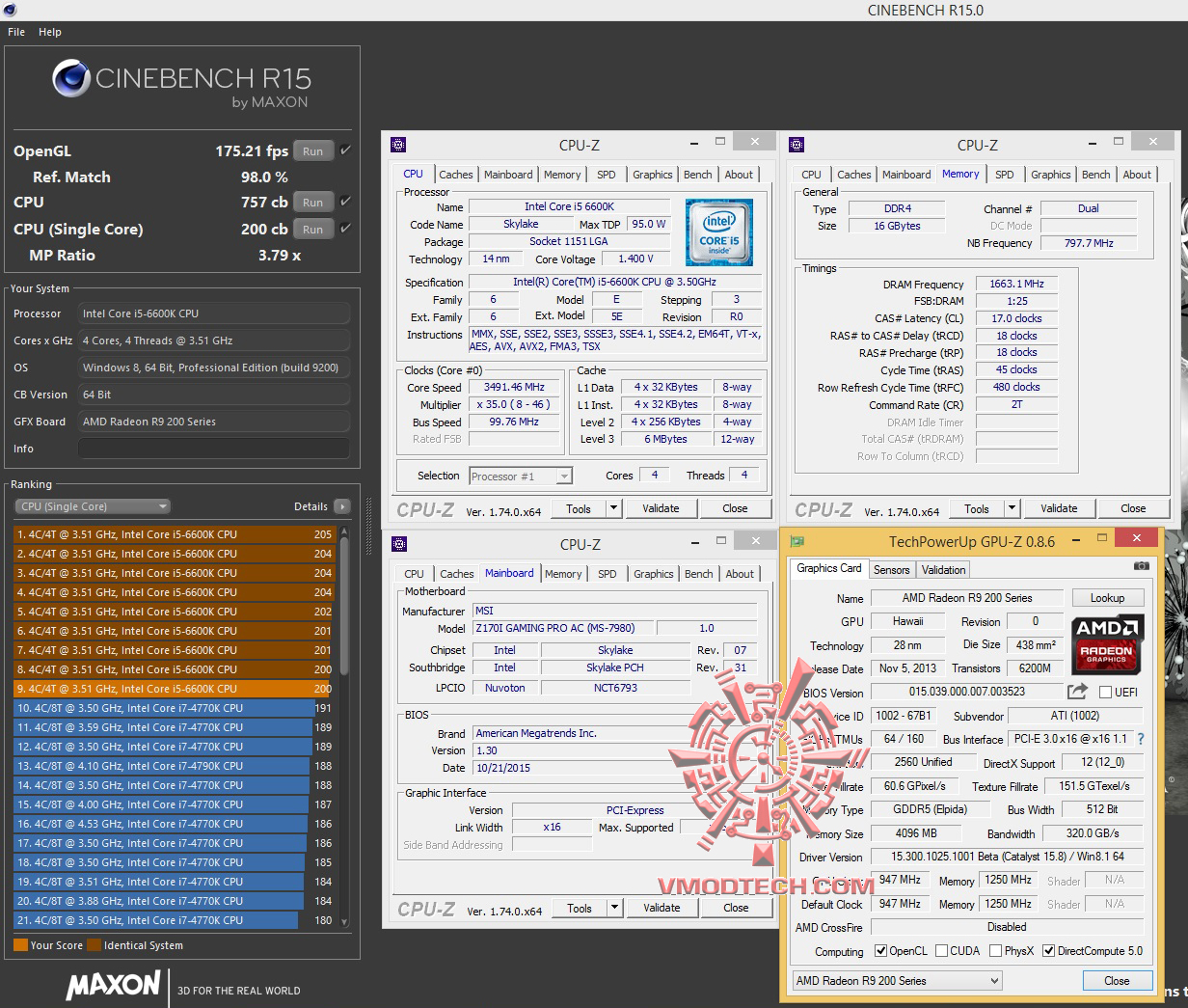Viewport: 1188px width, 1008px height.
Task: Click the BIOS export share icon in GPU-Z
Action: [x=1078, y=691]
